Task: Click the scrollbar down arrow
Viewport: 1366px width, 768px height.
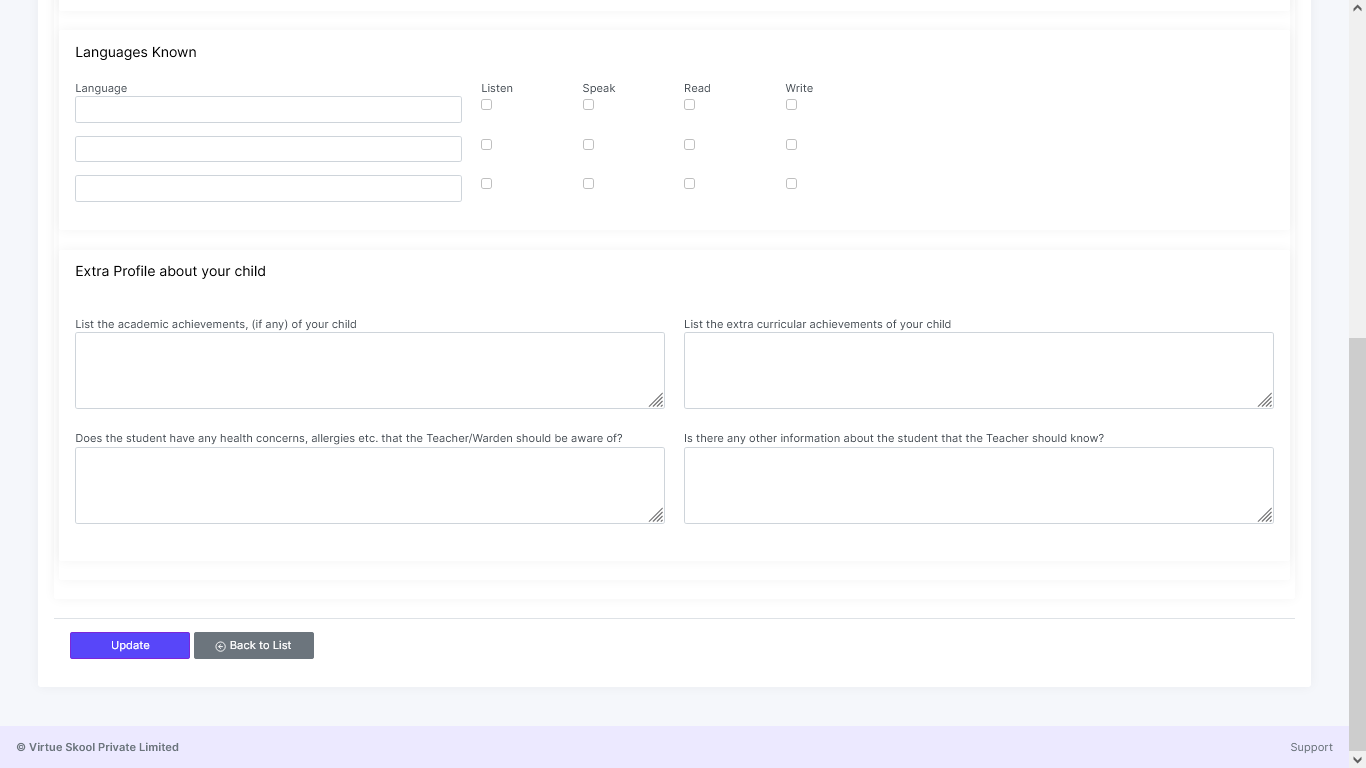Action: [1357, 759]
